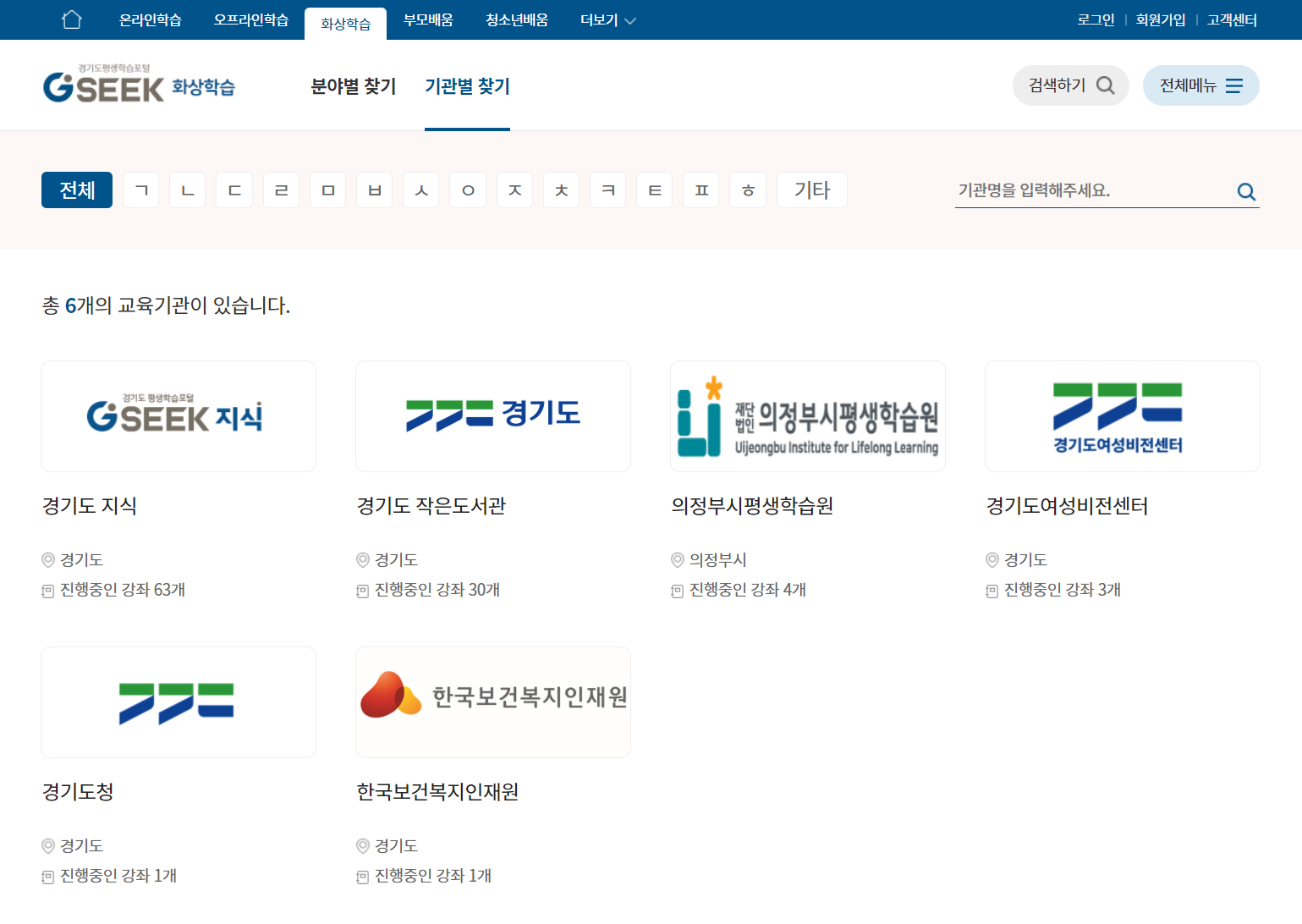1302x924 pixels.
Task: Click the location pin icon under 의정부시평생학습원
Action: tap(676, 559)
